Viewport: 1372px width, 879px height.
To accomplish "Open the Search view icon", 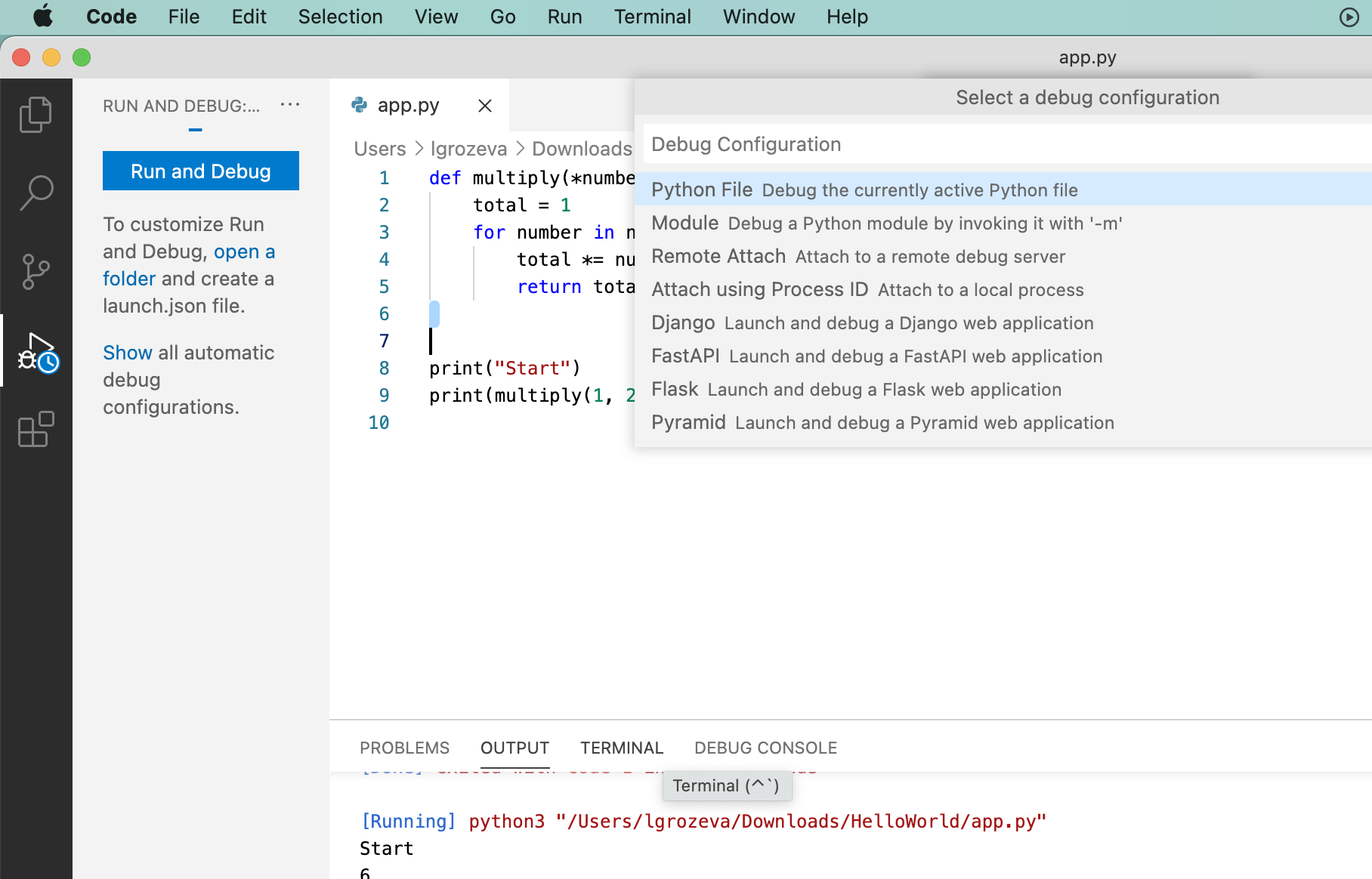I will pyautogui.click(x=36, y=193).
